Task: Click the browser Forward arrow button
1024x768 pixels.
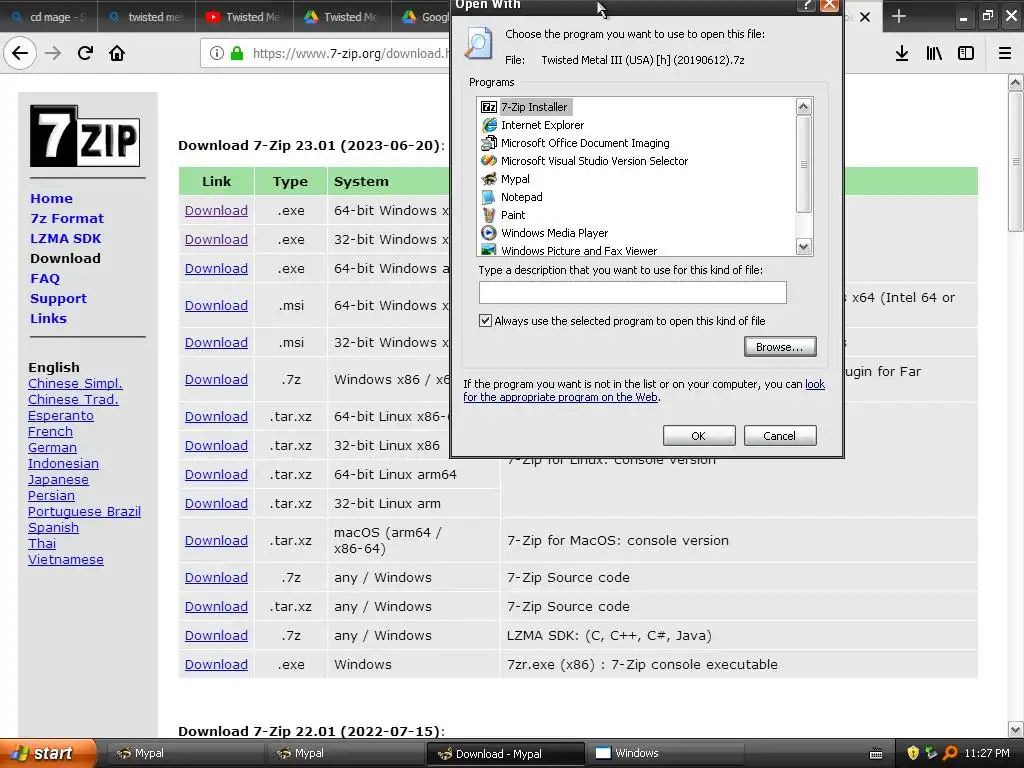Action: click(53, 53)
